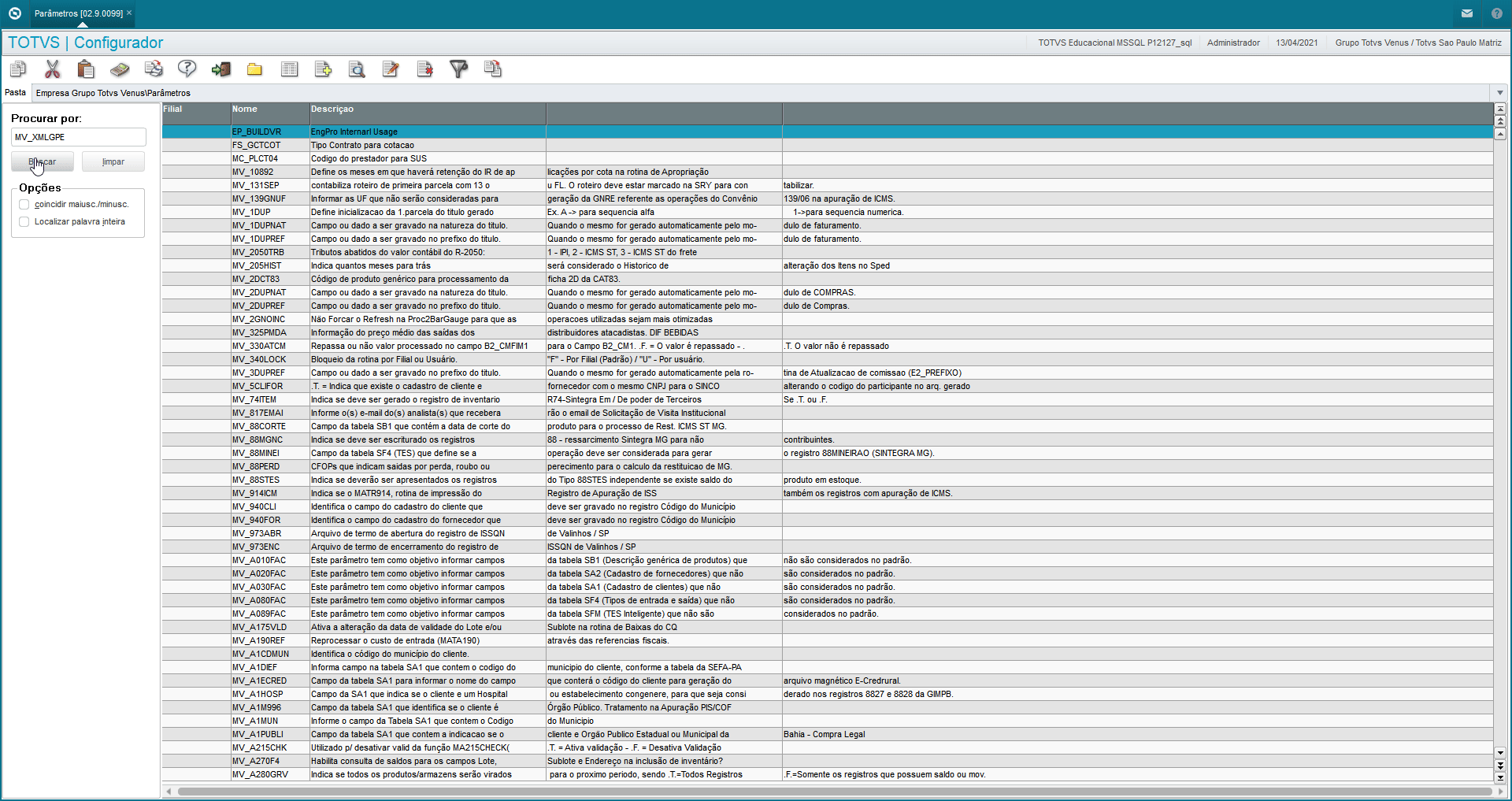Select the MC_PLCT04 row
Image resolution: width=1512 pixels, height=801 pixels.
(x=828, y=159)
